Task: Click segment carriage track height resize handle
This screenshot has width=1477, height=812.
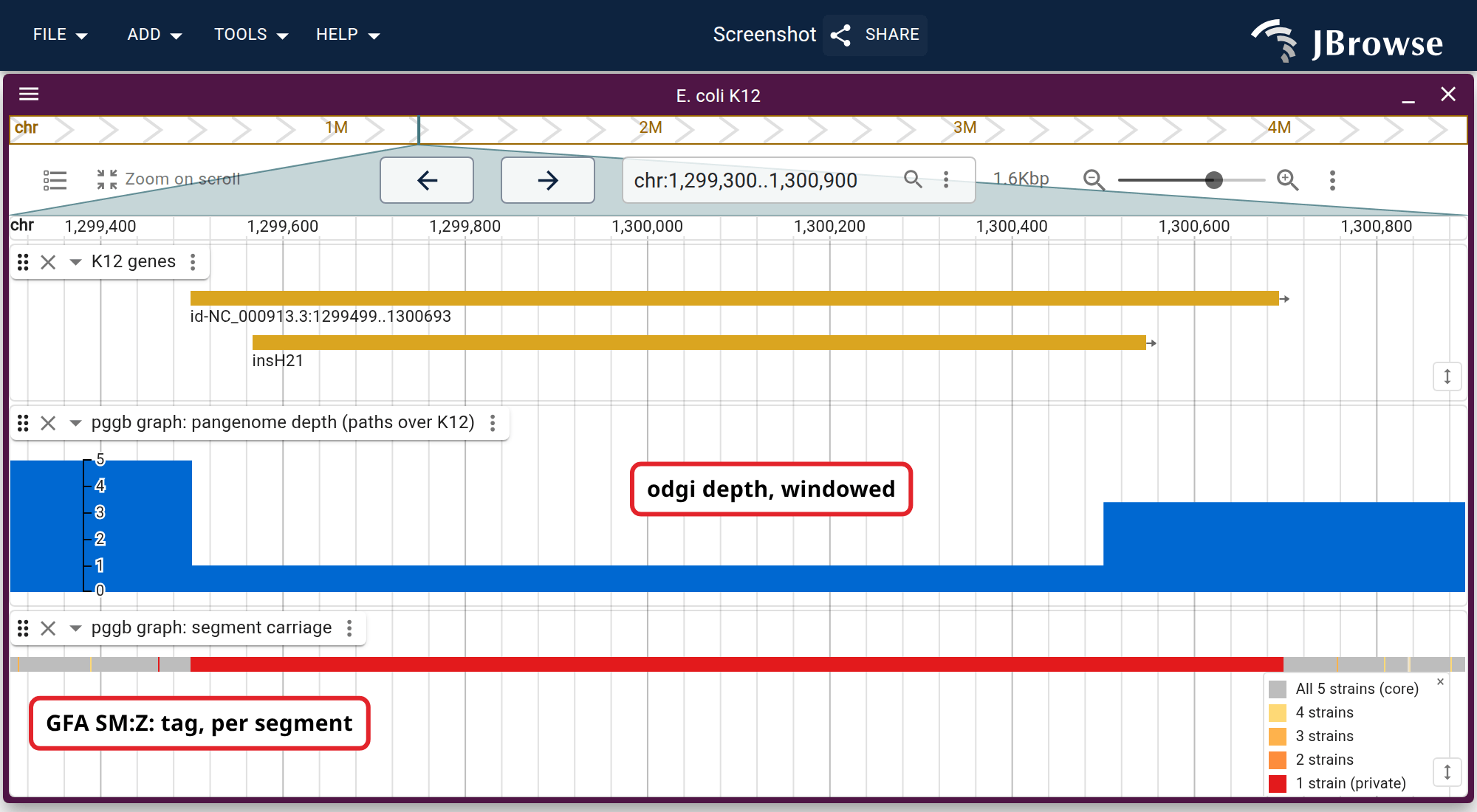Action: (x=1447, y=772)
